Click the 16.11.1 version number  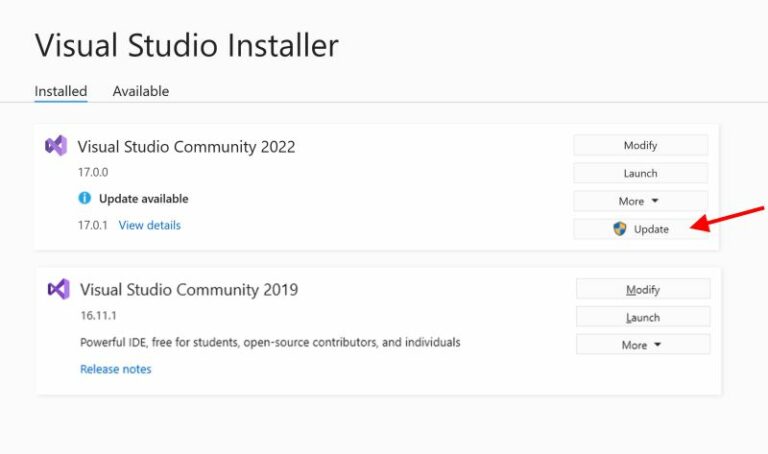100,316
